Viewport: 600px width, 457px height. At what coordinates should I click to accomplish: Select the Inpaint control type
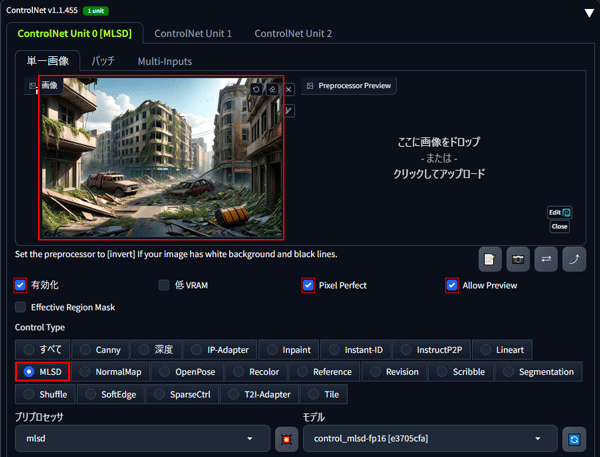[x=289, y=349]
